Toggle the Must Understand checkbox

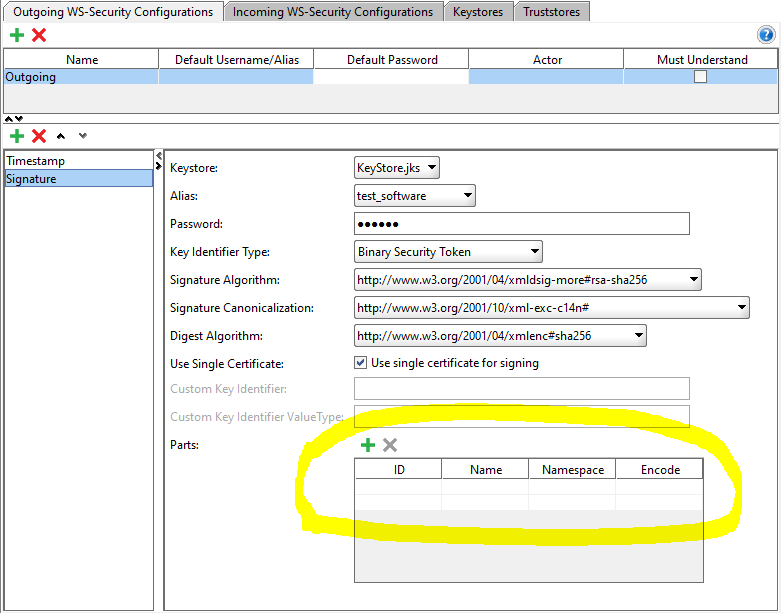tap(700, 77)
